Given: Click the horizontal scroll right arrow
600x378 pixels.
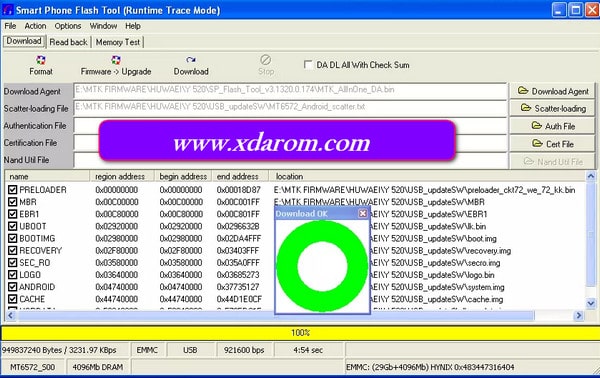Looking at the screenshot, I should click(579, 315).
